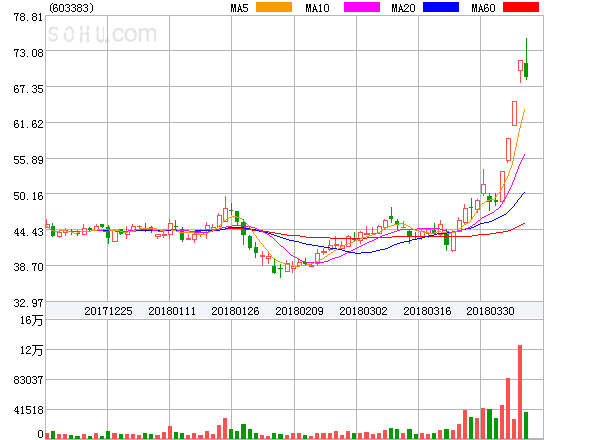Click the magenta MA10 legend swatch
This screenshot has width=600, height=440.
tap(362, 7)
